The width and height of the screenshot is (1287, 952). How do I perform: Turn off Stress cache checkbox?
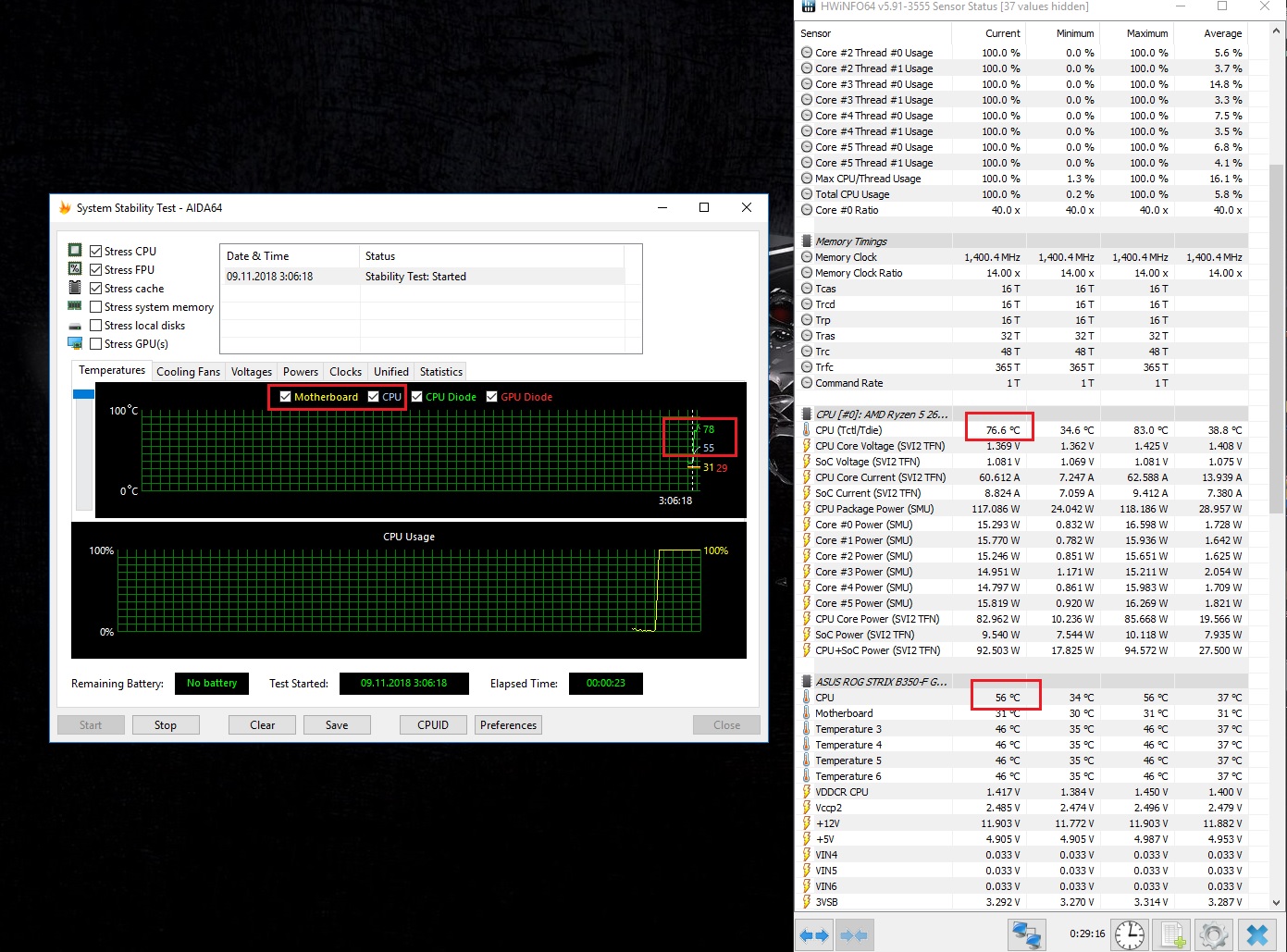(96, 288)
